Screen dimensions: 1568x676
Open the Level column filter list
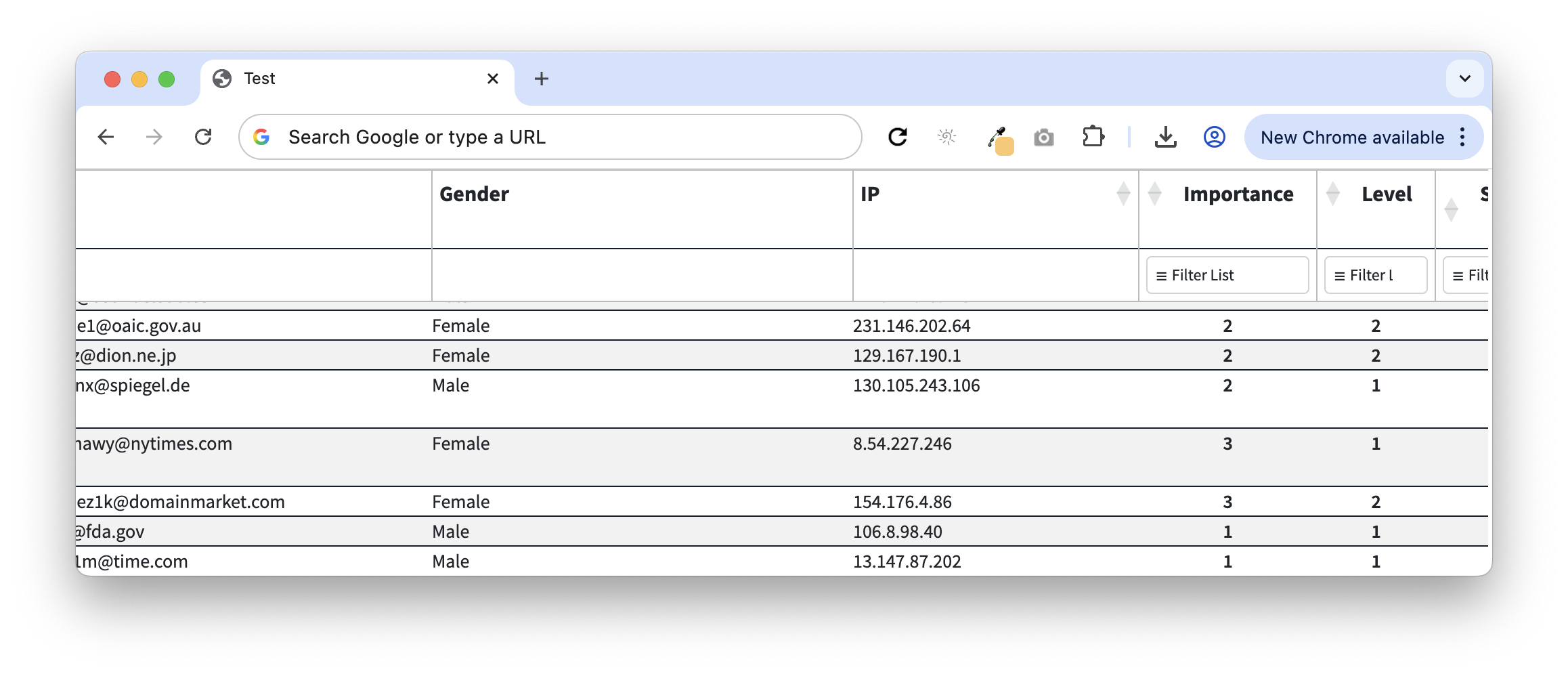click(x=1375, y=276)
